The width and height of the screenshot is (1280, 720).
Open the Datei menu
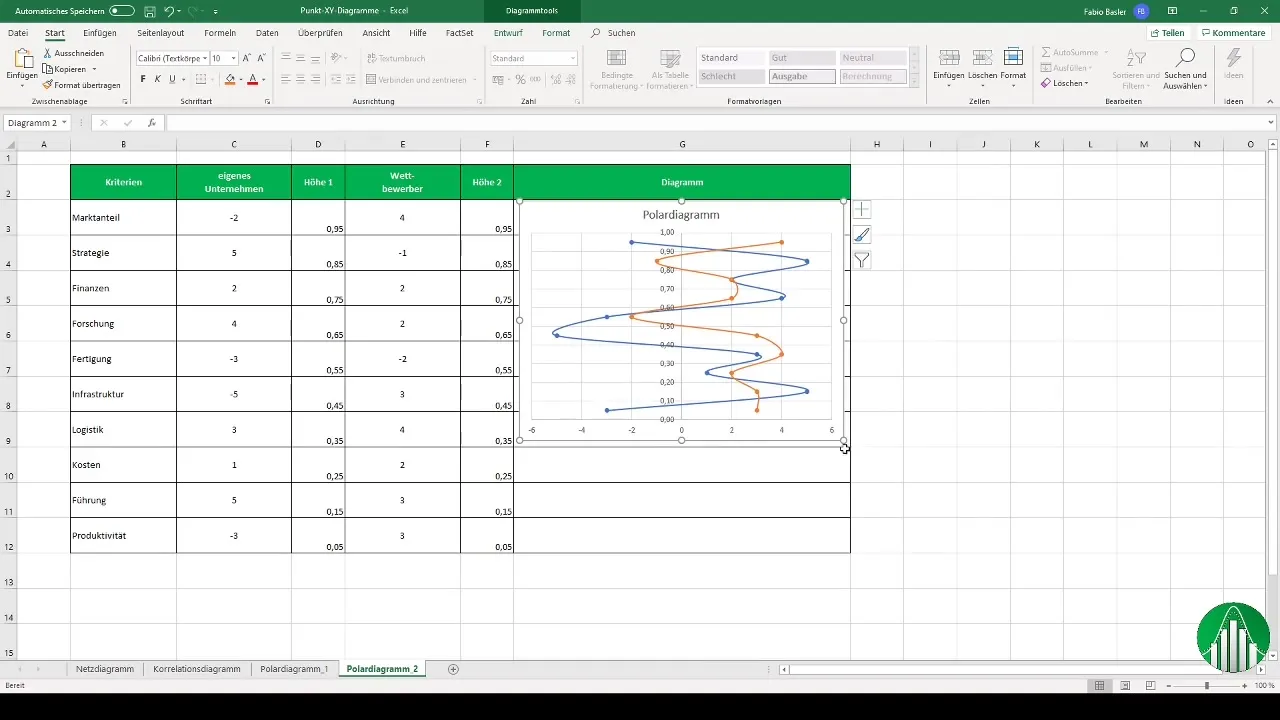(18, 33)
